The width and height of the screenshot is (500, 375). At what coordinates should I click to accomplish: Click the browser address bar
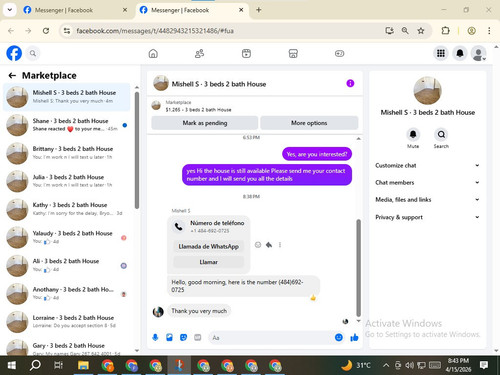coord(220,31)
